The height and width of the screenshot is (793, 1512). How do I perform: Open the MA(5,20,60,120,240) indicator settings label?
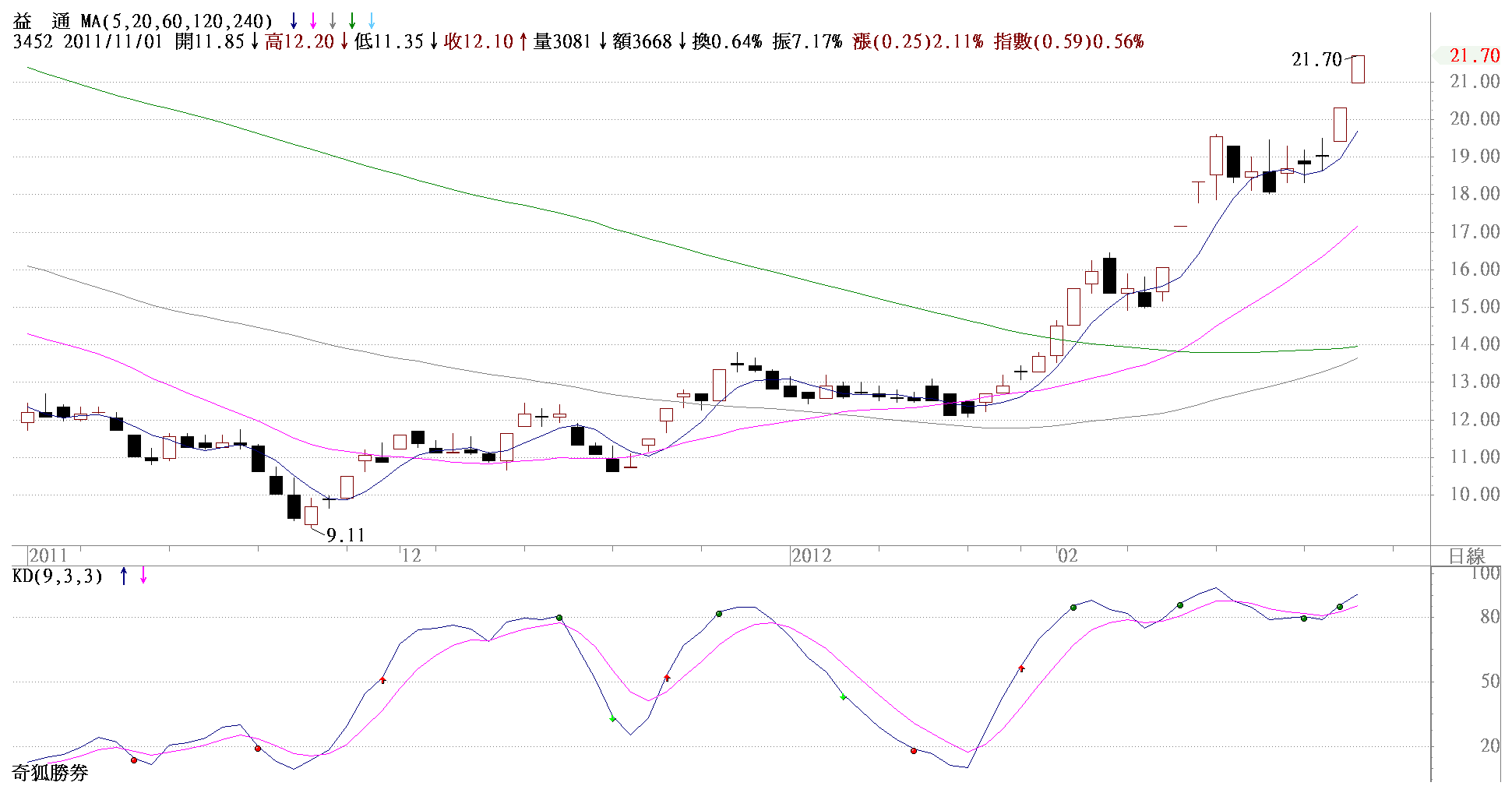177,22
